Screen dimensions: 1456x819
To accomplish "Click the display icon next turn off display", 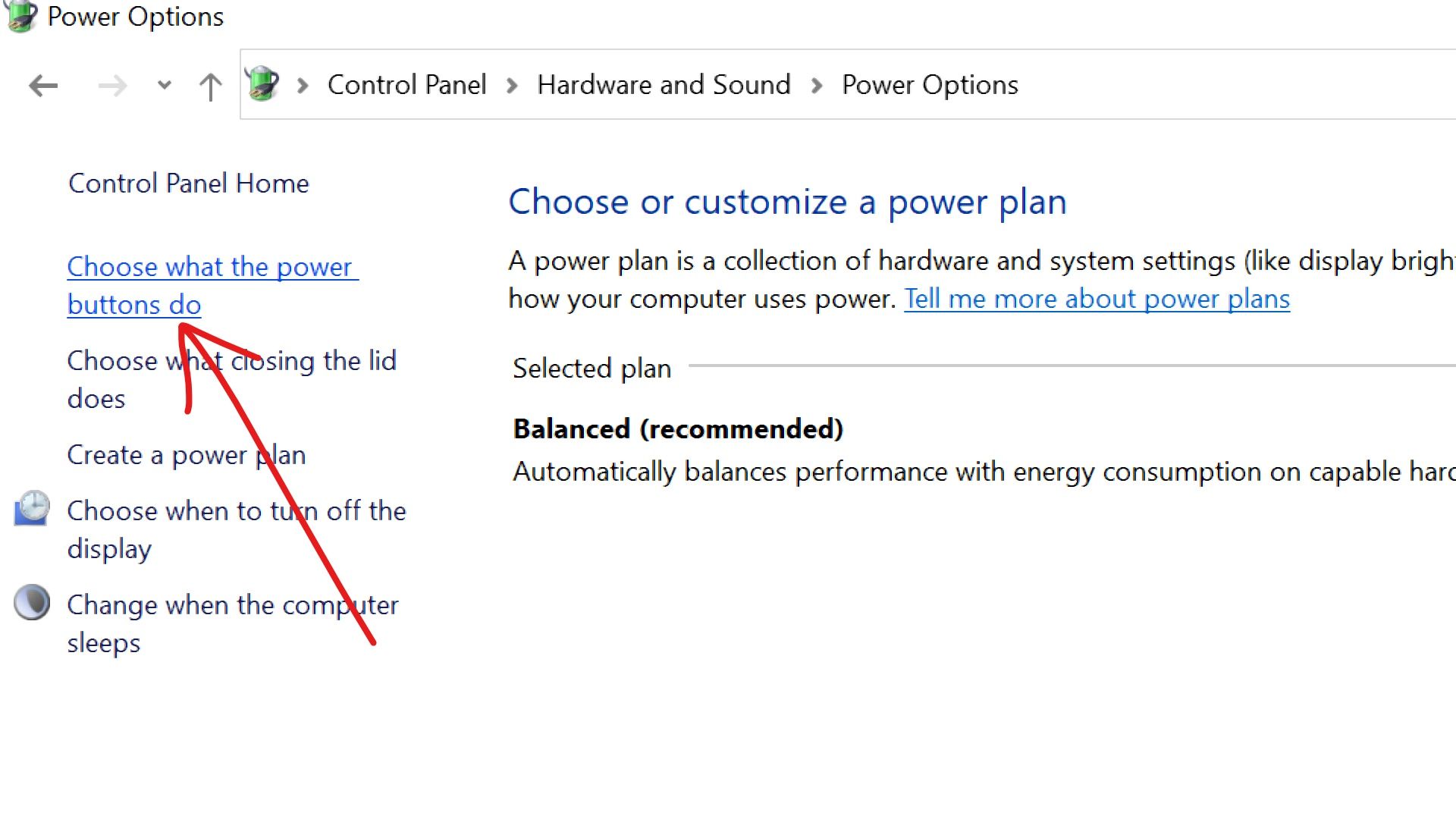I will click(x=31, y=510).
